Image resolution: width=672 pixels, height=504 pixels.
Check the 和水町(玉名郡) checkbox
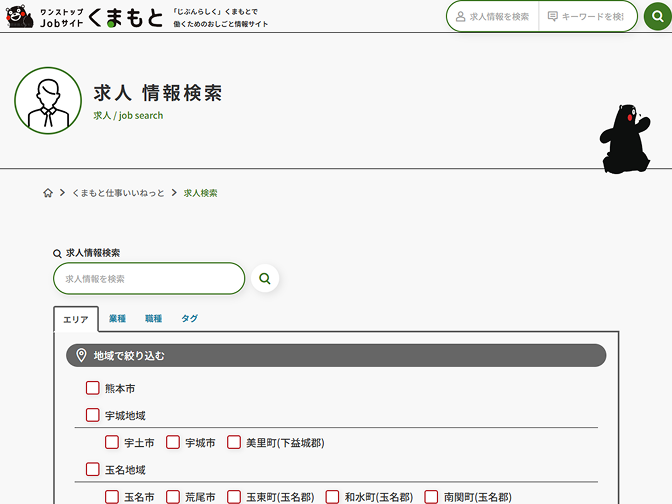point(333,497)
